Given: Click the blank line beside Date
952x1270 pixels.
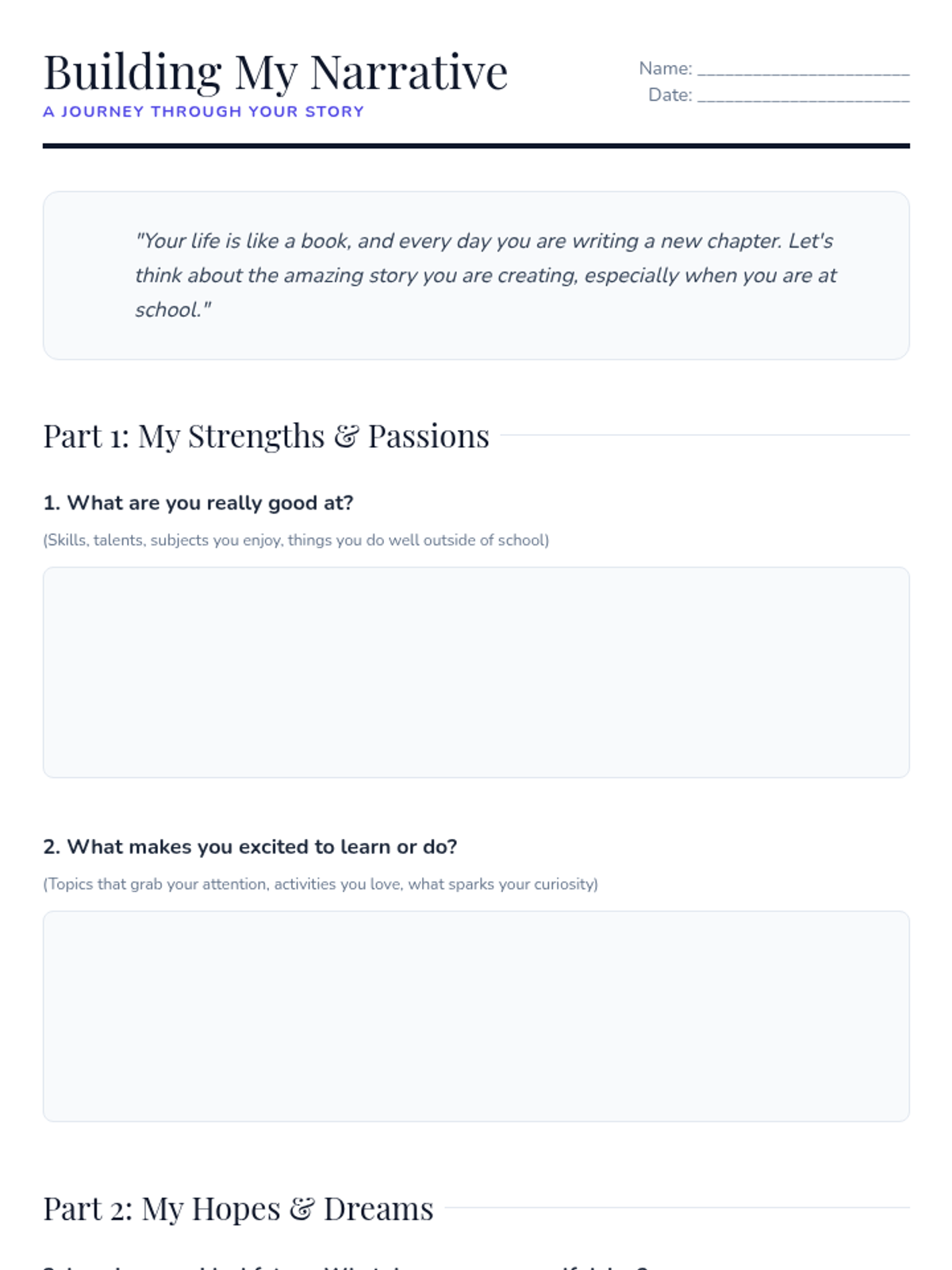Looking at the screenshot, I should [x=803, y=97].
